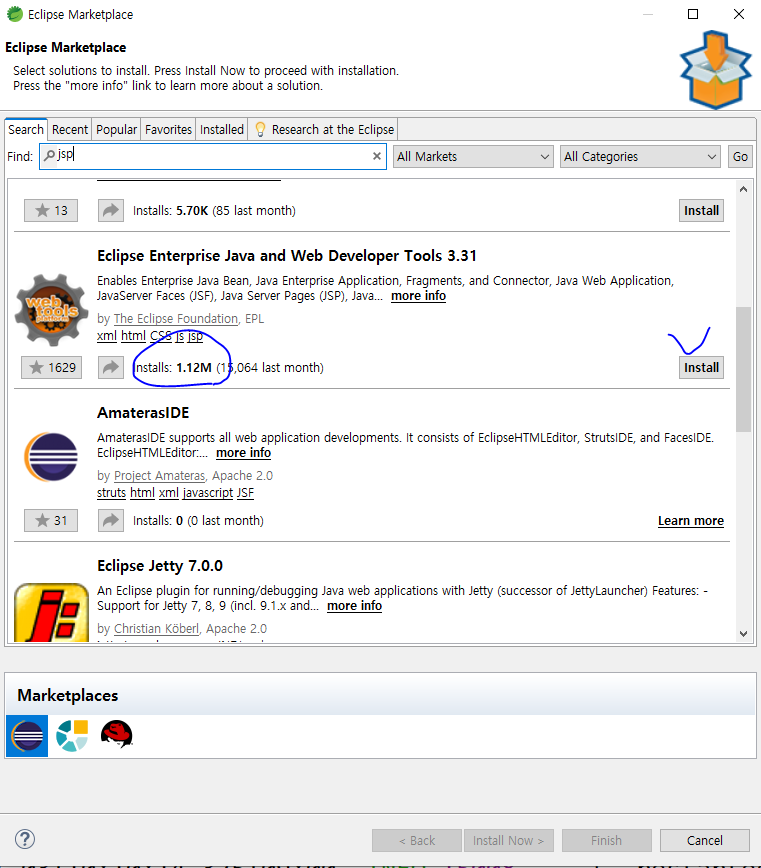Select the Eclipse marketplace icon under Marketplaces
761x868 pixels.
[27, 736]
